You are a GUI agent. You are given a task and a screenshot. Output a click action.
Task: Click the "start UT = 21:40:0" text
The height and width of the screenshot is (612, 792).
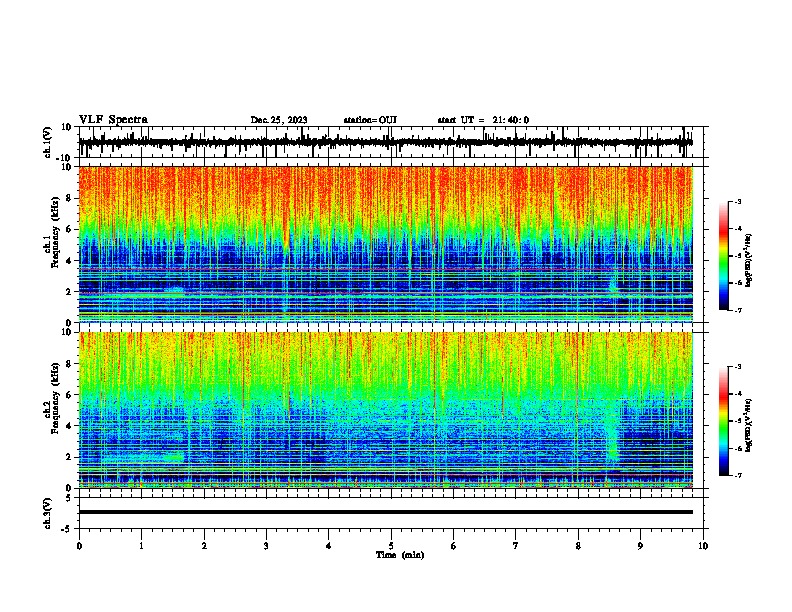pos(483,120)
